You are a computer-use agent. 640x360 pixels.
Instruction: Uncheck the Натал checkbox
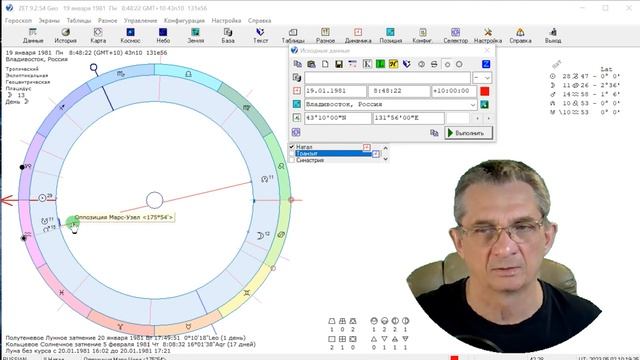tap(292, 147)
